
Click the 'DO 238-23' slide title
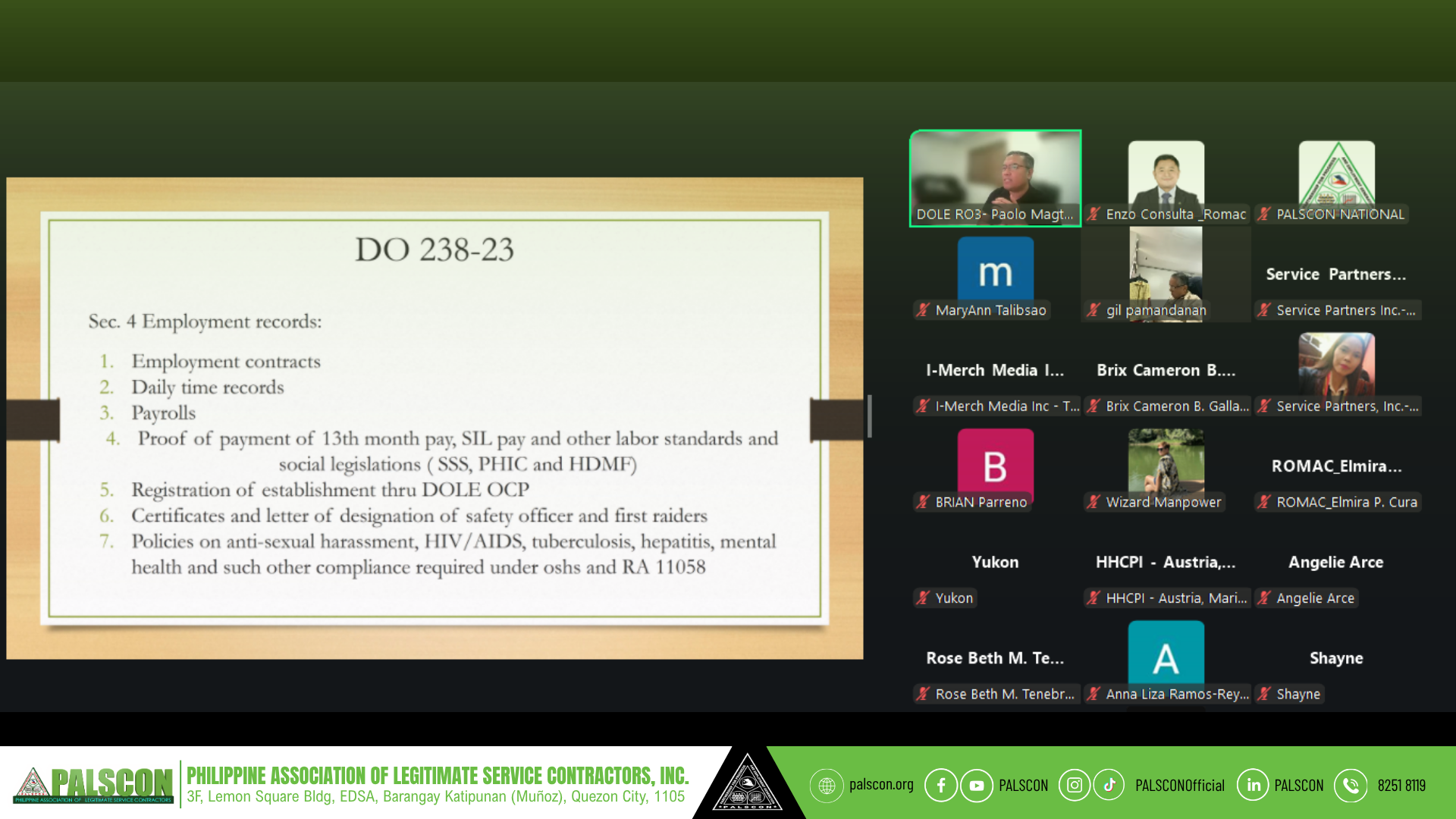coord(435,249)
